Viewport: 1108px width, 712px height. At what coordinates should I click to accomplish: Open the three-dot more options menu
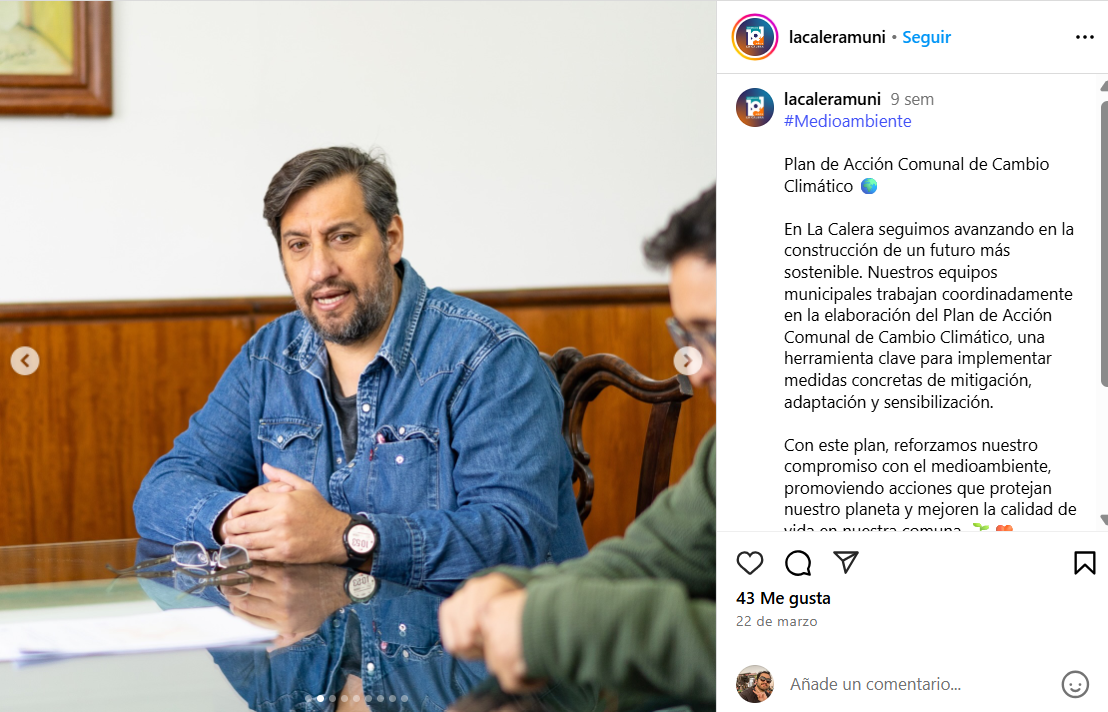(1085, 37)
